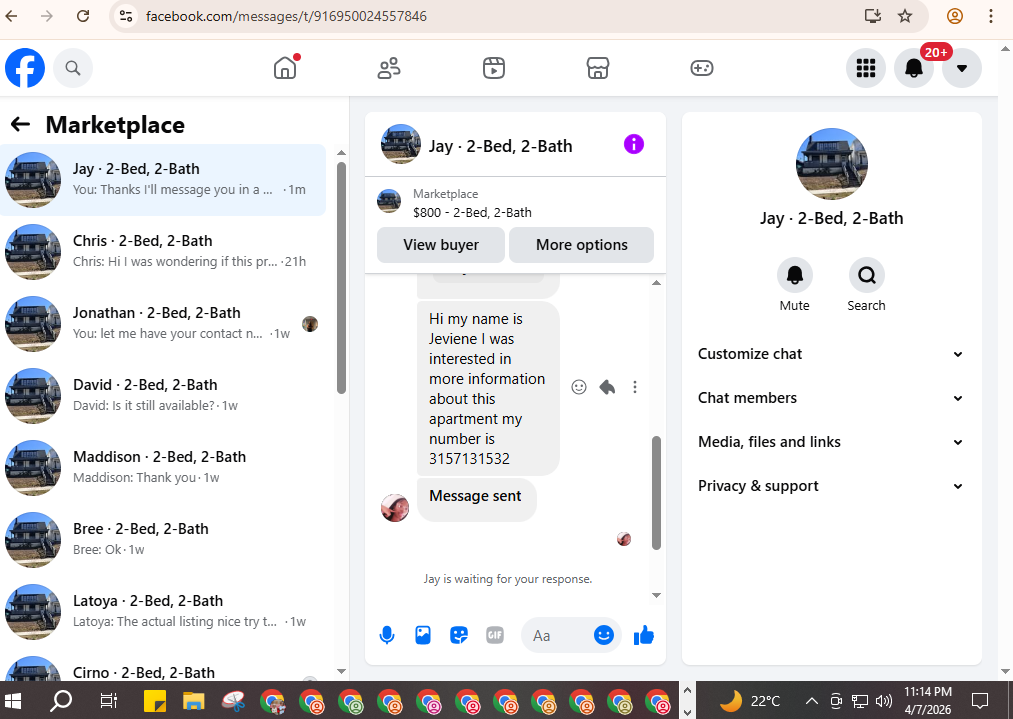The width and height of the screenshot is (1013, 719).
Task: Open Chrome's three-dot menu
Action: [x=990, y=16]
